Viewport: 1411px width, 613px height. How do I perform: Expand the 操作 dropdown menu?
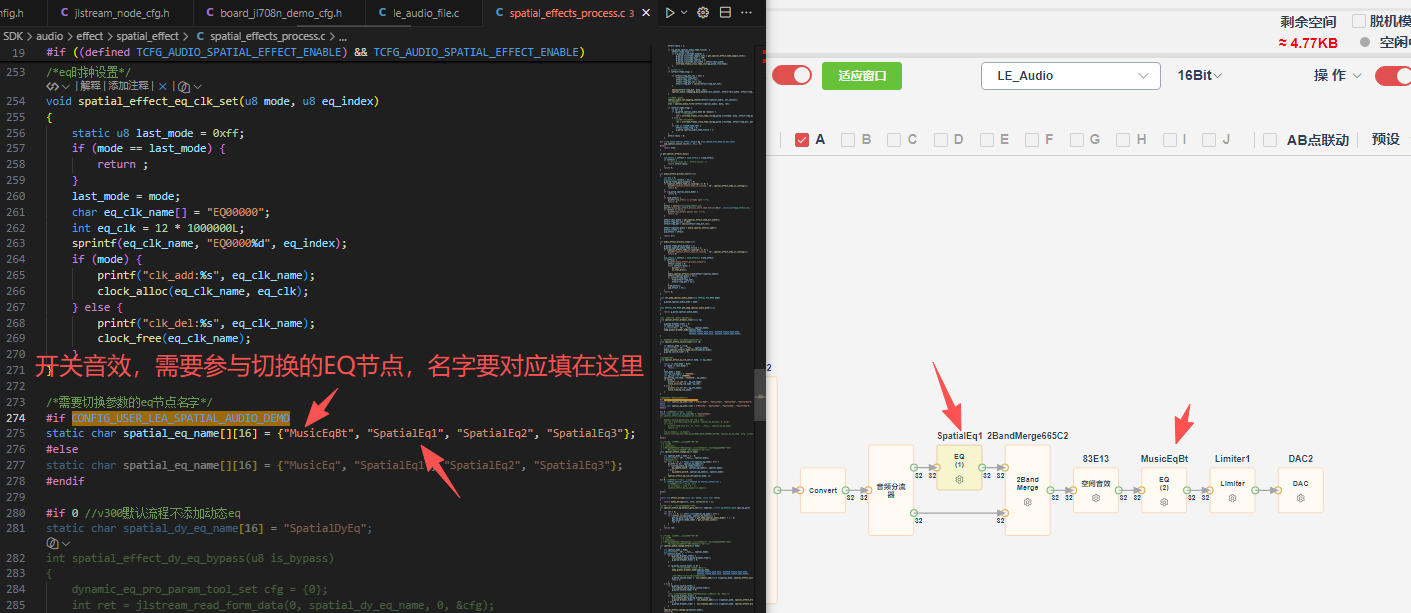pos(1337,76)
